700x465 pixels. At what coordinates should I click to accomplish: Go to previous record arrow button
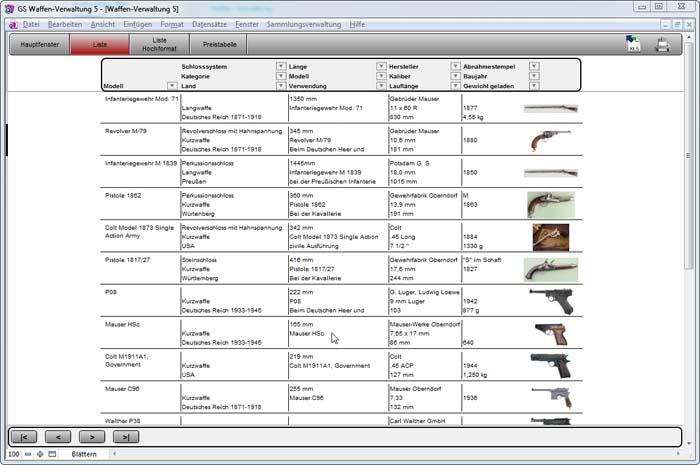click(58, 437)
